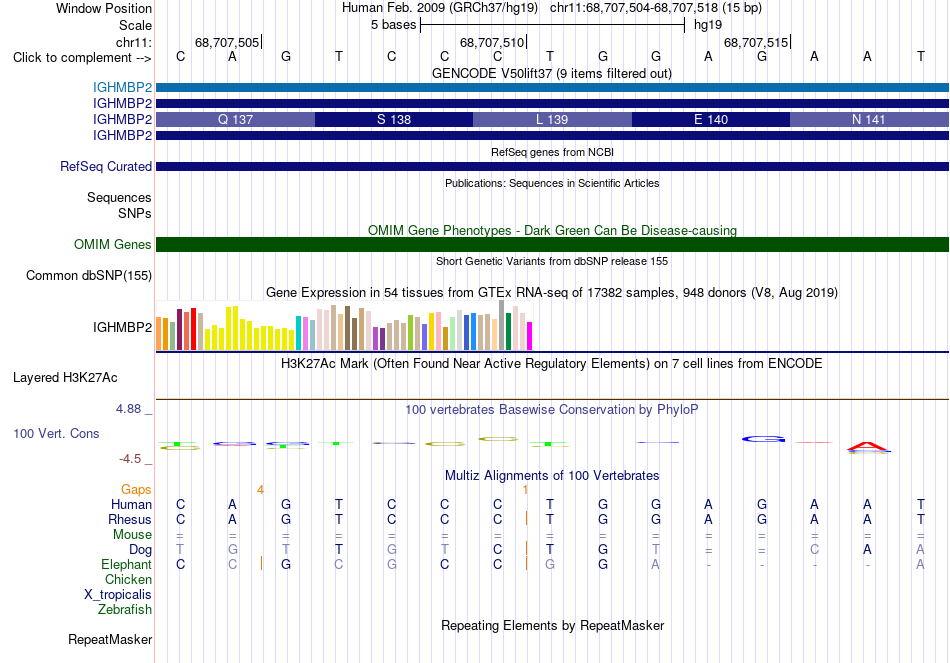This screenshot has height=663, width=950.
Task: Select the Q 137 codon block
Action: [236, 119]
